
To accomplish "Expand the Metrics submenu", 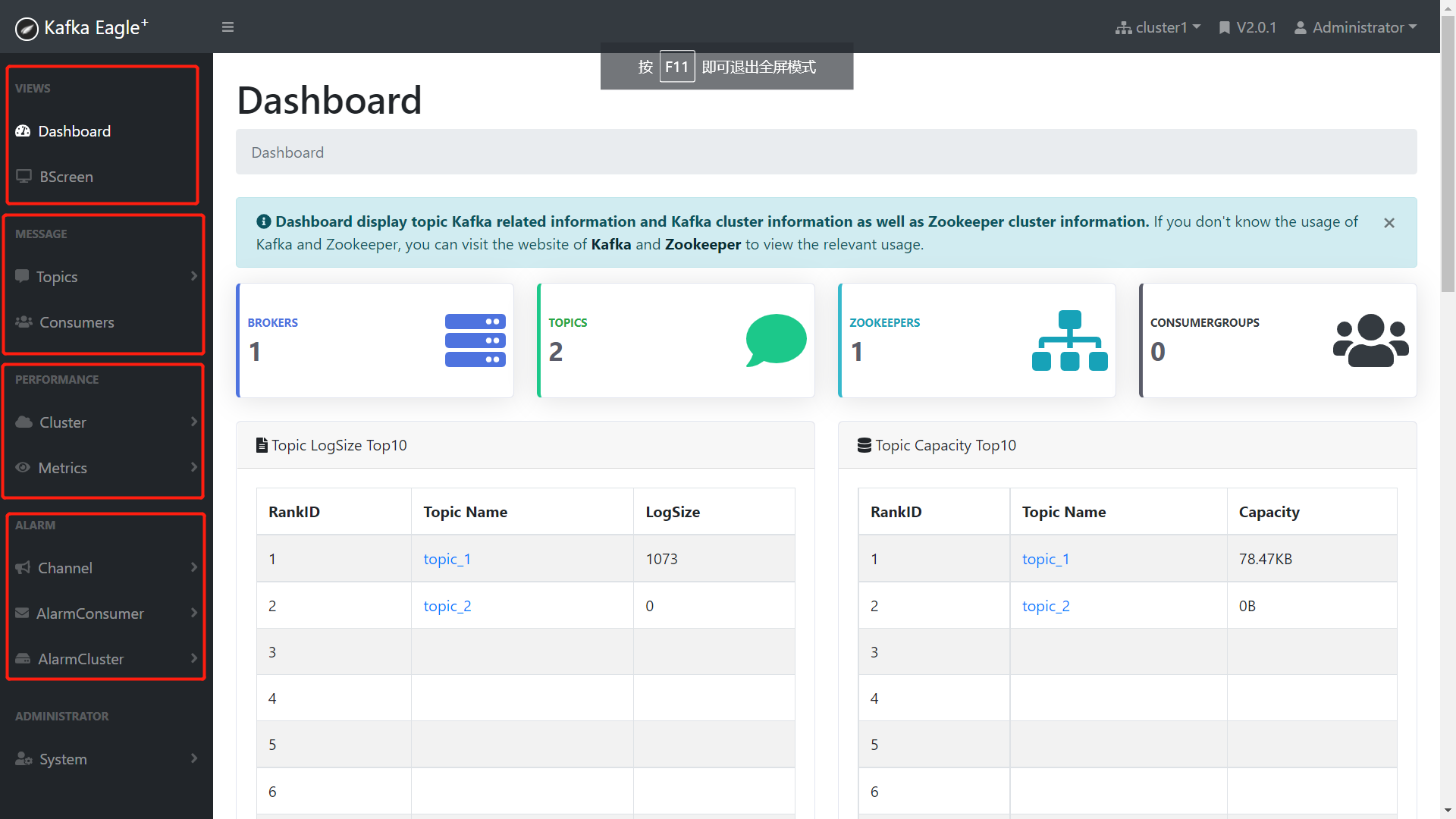I will [62, 468].
